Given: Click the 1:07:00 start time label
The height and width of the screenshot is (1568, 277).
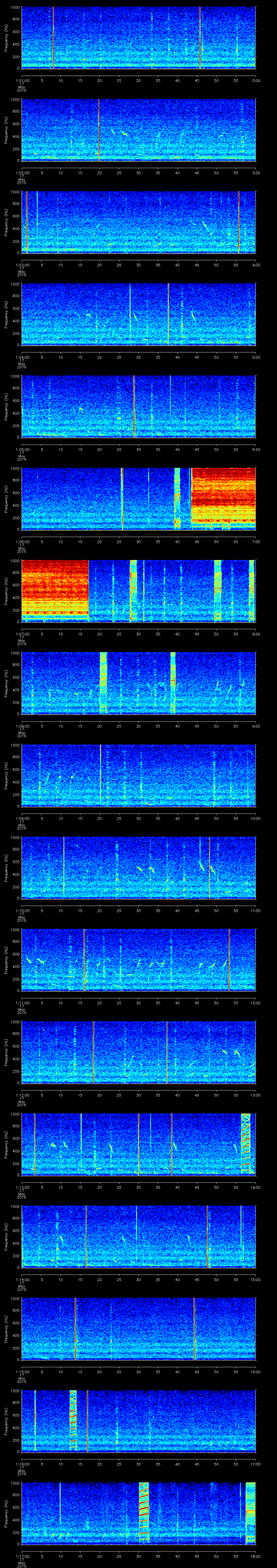Looking at the screenshot, I should click(22, 634).
